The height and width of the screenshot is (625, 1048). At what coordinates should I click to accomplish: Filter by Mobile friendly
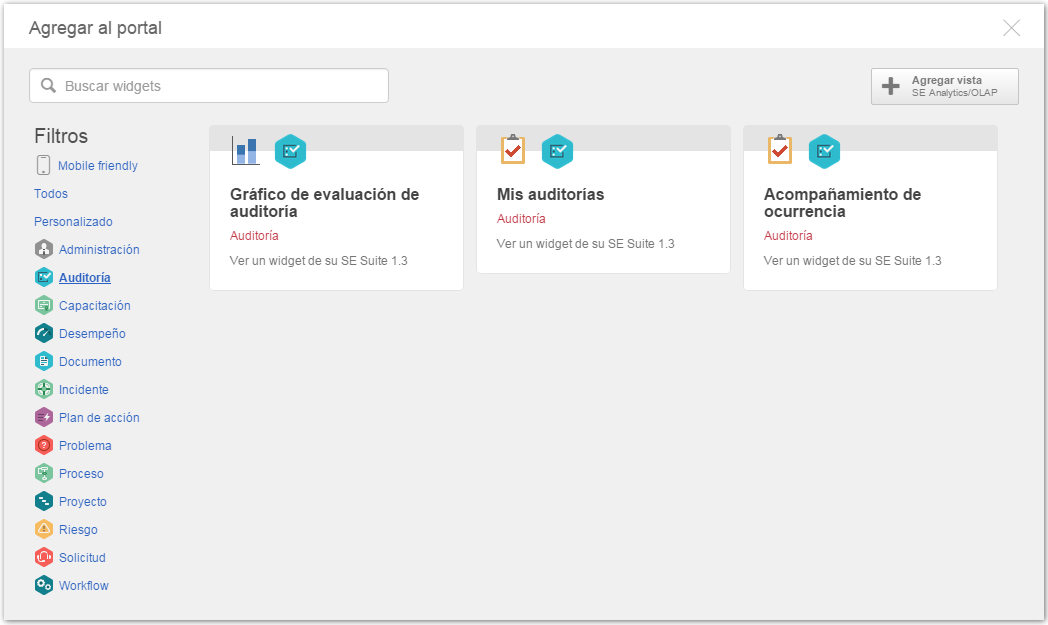pyautogui.click(x=98, y=166)
